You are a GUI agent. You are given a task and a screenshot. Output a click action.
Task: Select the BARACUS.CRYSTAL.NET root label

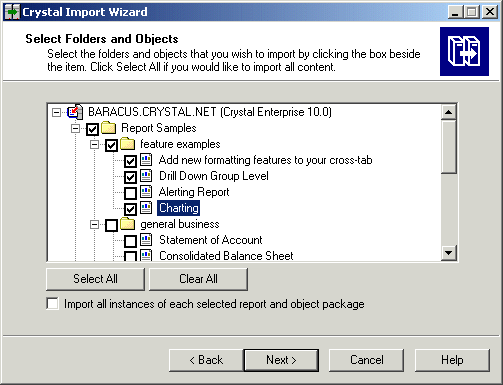click(x=210, y=112)
